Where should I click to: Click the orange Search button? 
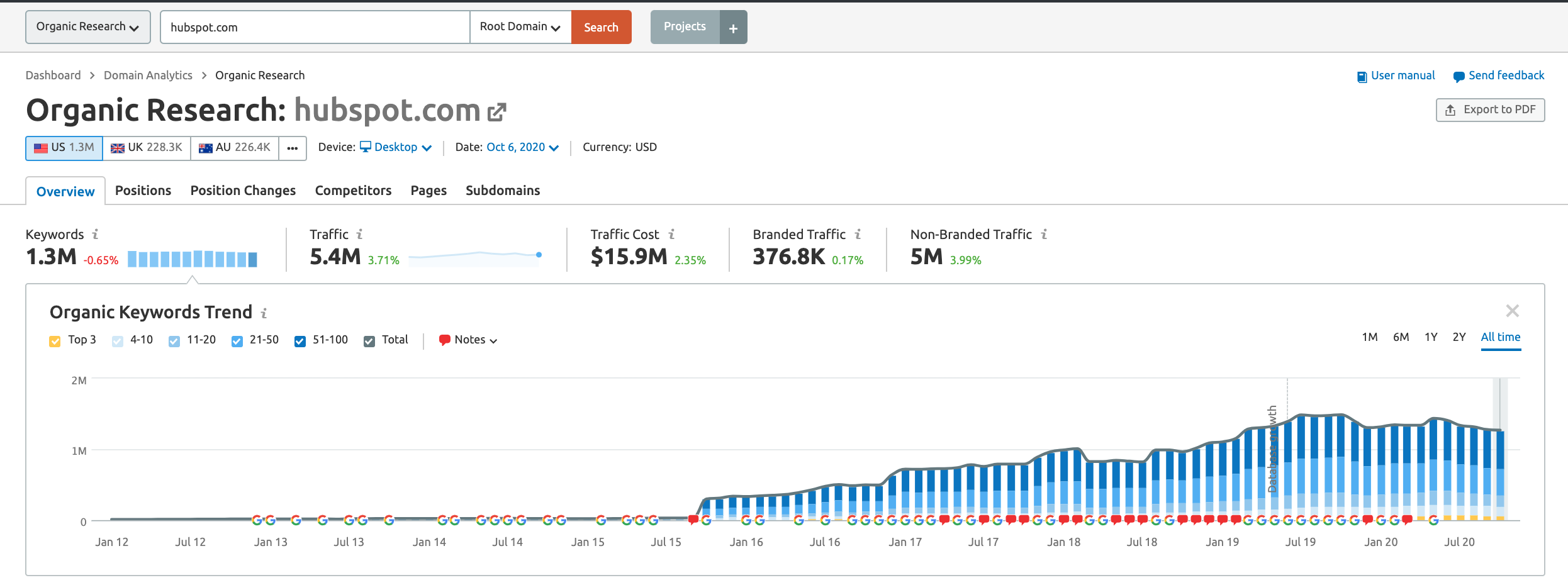pyautogui.click(x=601, y=27)
